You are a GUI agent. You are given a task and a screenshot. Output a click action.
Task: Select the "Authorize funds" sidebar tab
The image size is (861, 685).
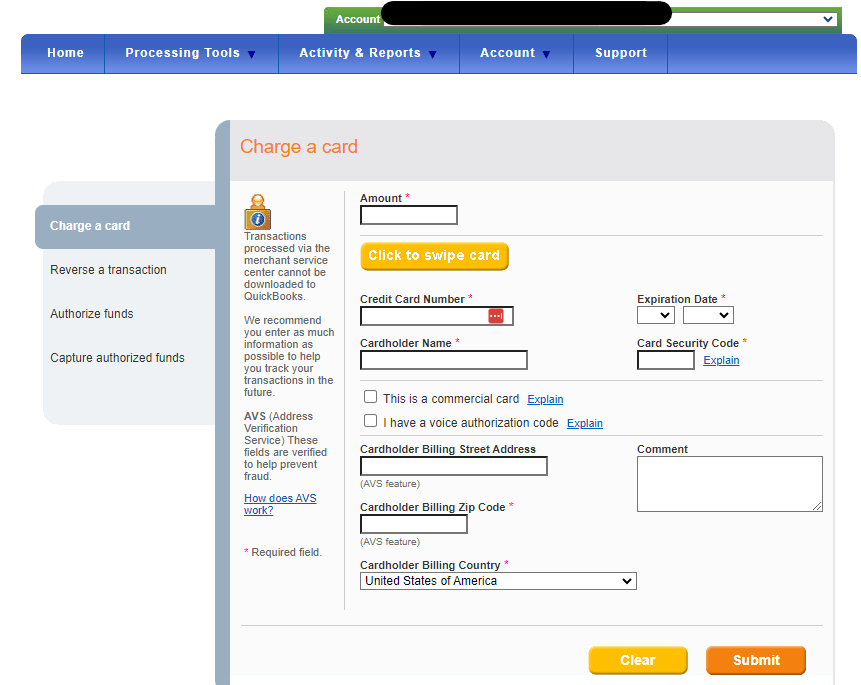click(x=92, y=313)
